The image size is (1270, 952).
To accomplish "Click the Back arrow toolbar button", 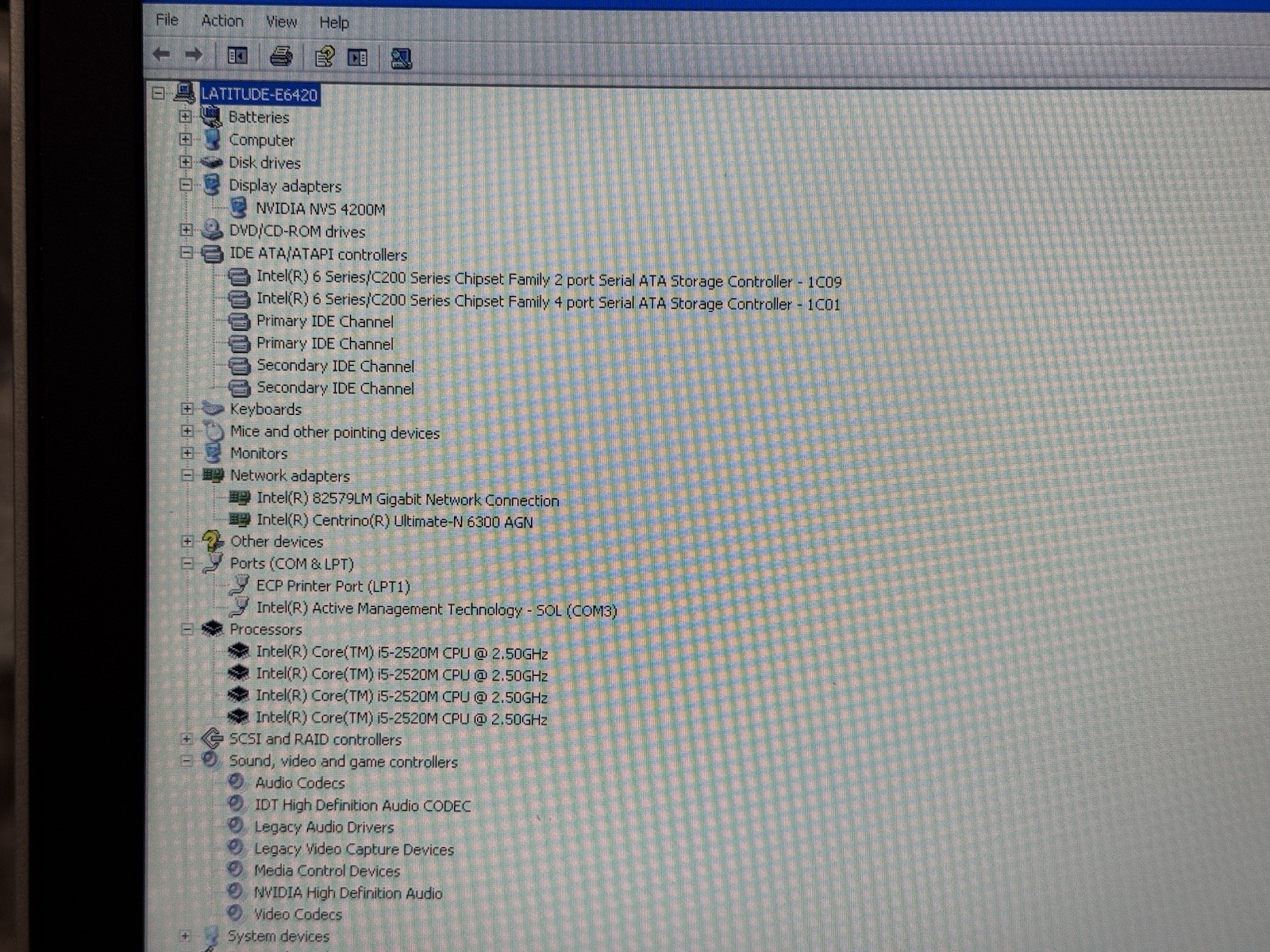I will (x=161, y=54).
